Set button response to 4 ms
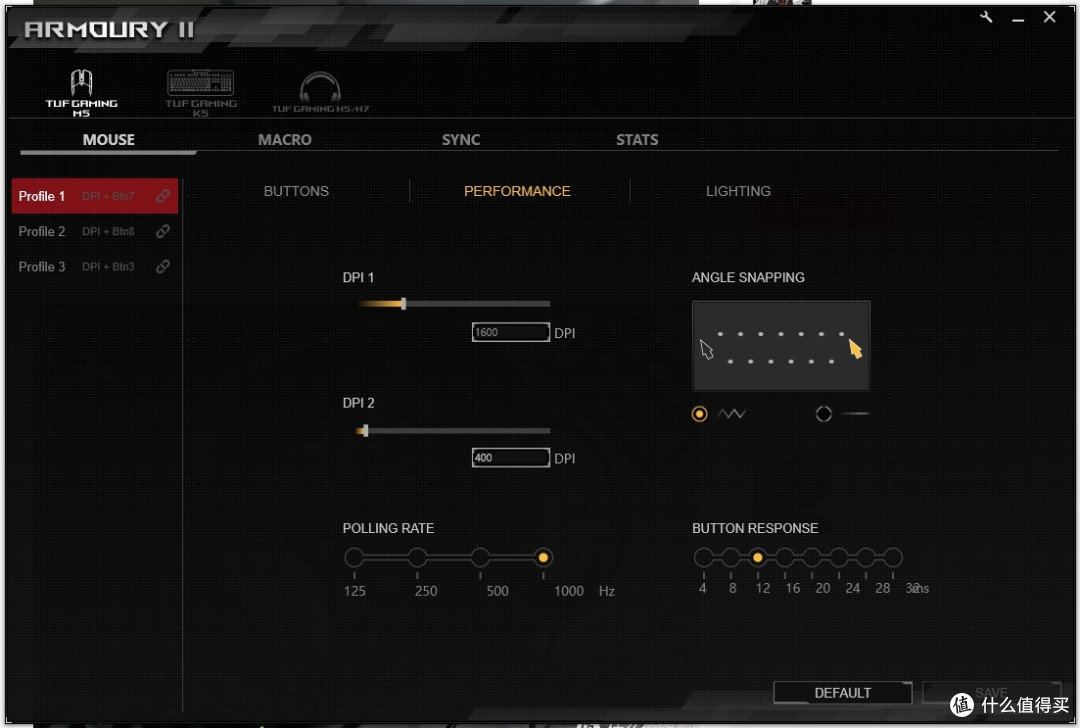Screen dimensions: 1080x728 point(703,557)
